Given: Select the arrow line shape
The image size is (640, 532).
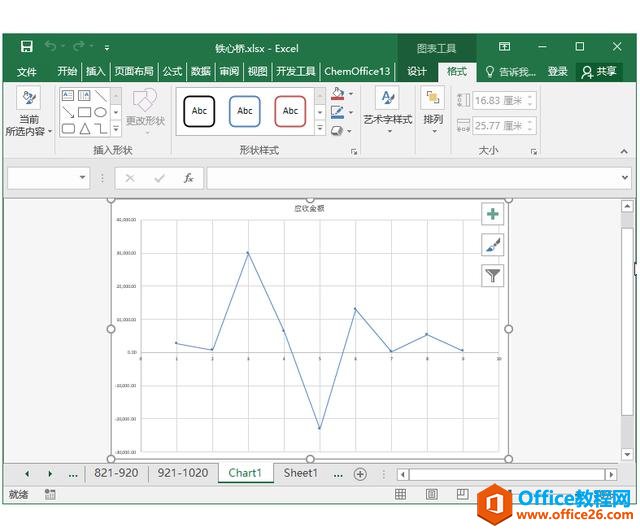Looking at the screenshot, I should (68, 112).
